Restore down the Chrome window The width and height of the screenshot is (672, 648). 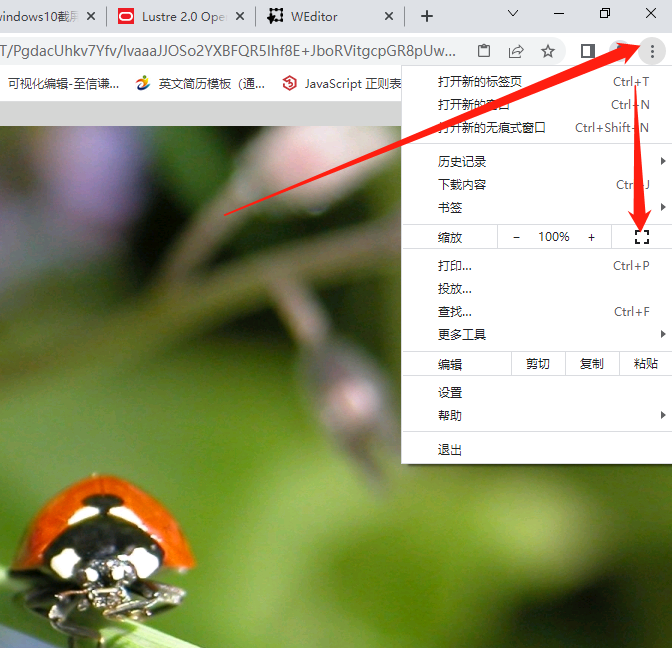coord(605,14)
